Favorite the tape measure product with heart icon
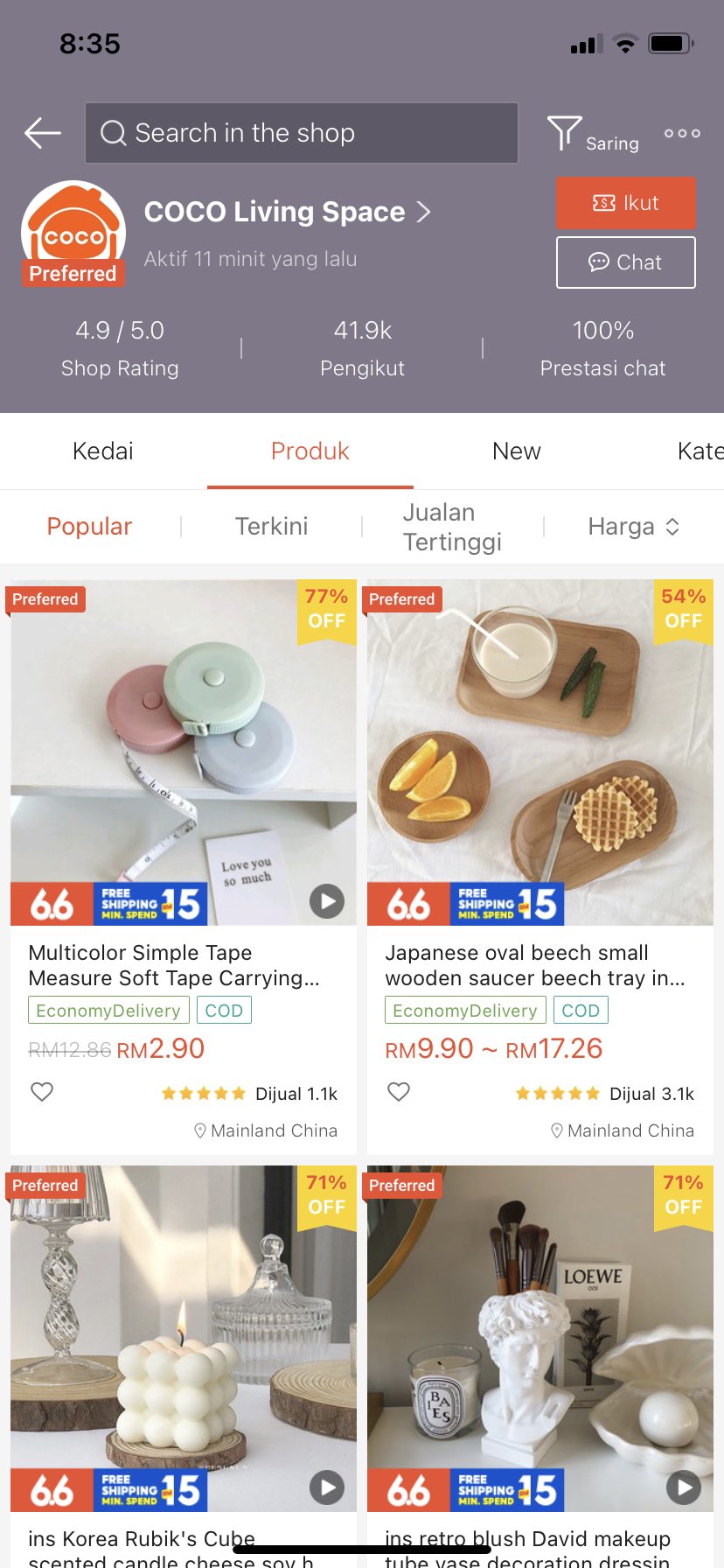Viewport: 724px width, 1568px height. point(42,1091)
